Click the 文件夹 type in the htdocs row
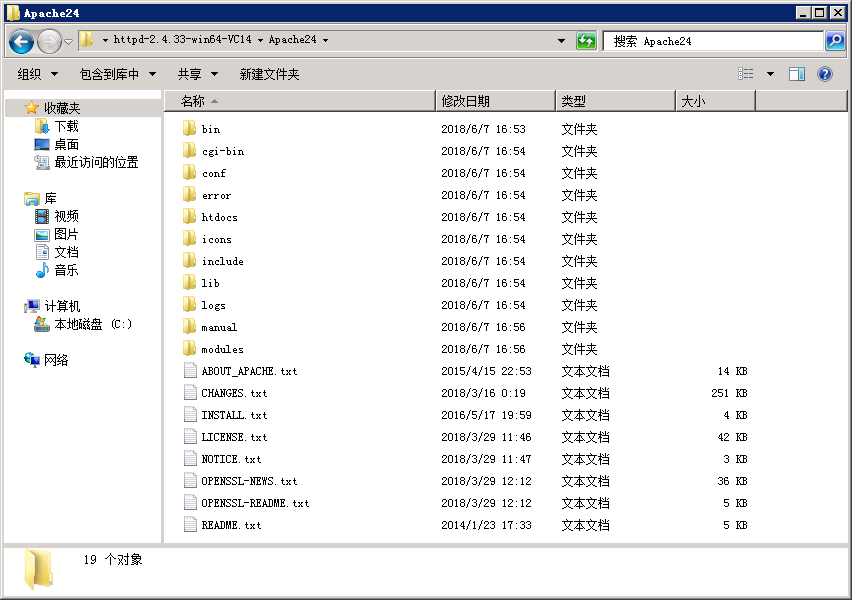 [x=579, y=217]
